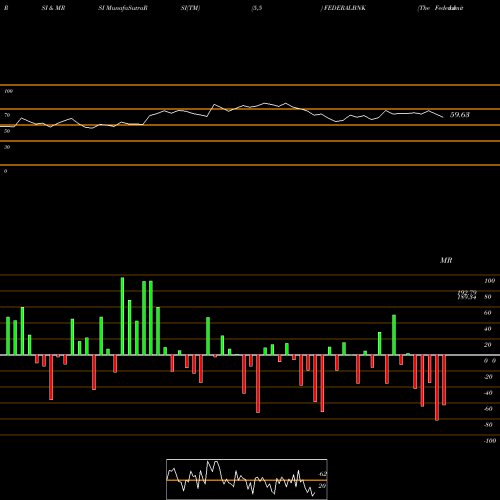Click the -80 label on the MR axis

pos(488,425)
